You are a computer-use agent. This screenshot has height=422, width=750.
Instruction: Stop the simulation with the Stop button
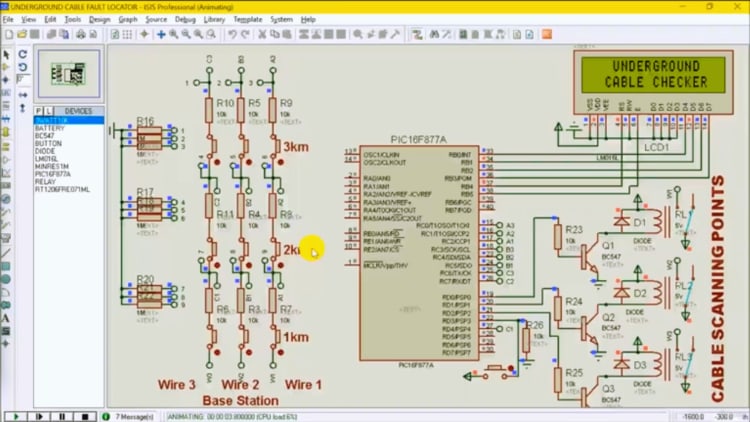85,417
